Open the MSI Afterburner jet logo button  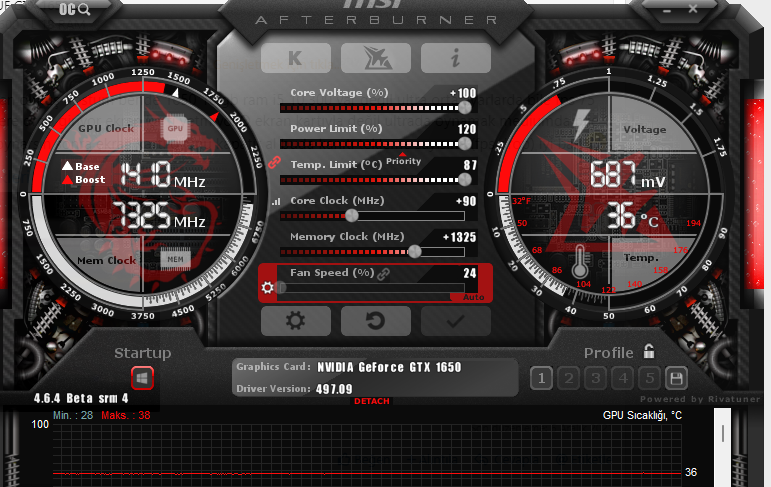point(376,58)
